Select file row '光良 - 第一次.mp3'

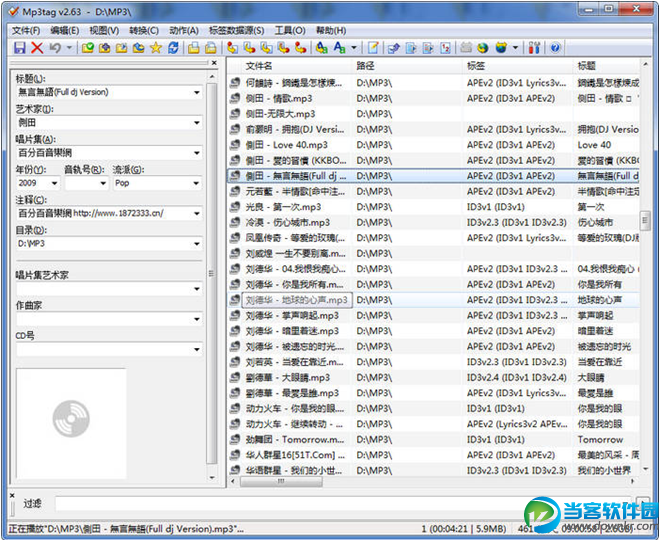434,207
